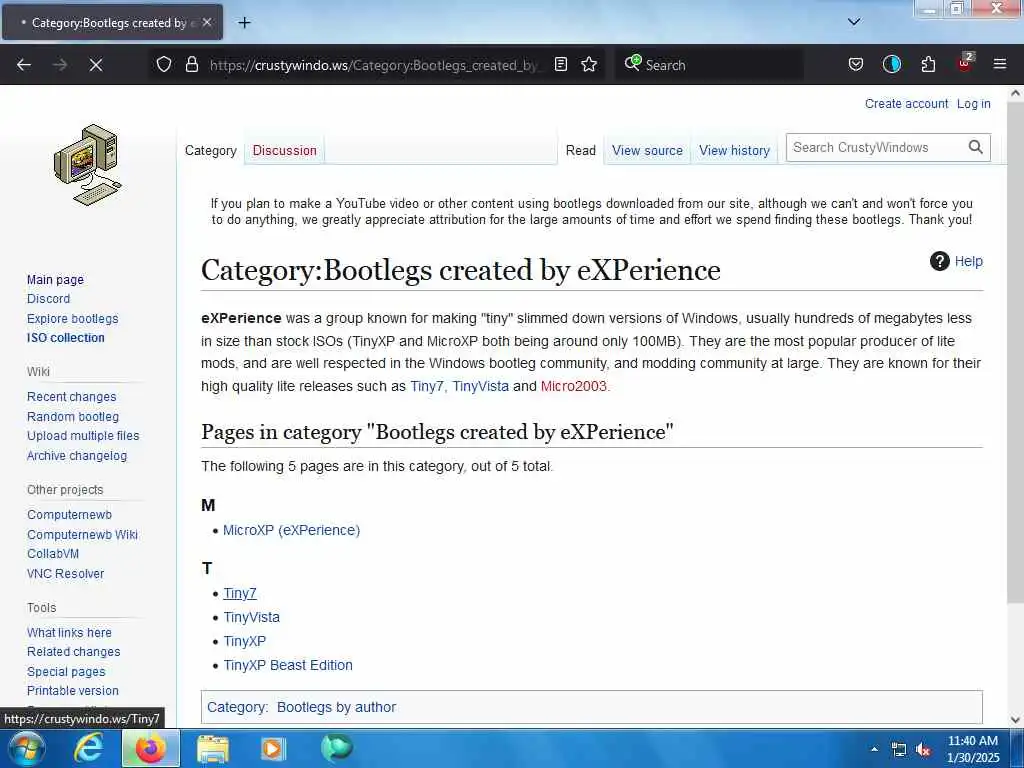Open a new browser tab
Image resolution: width=1024 pixels, height=768 pixels.
pyautogui.click(x=244, y=23)
